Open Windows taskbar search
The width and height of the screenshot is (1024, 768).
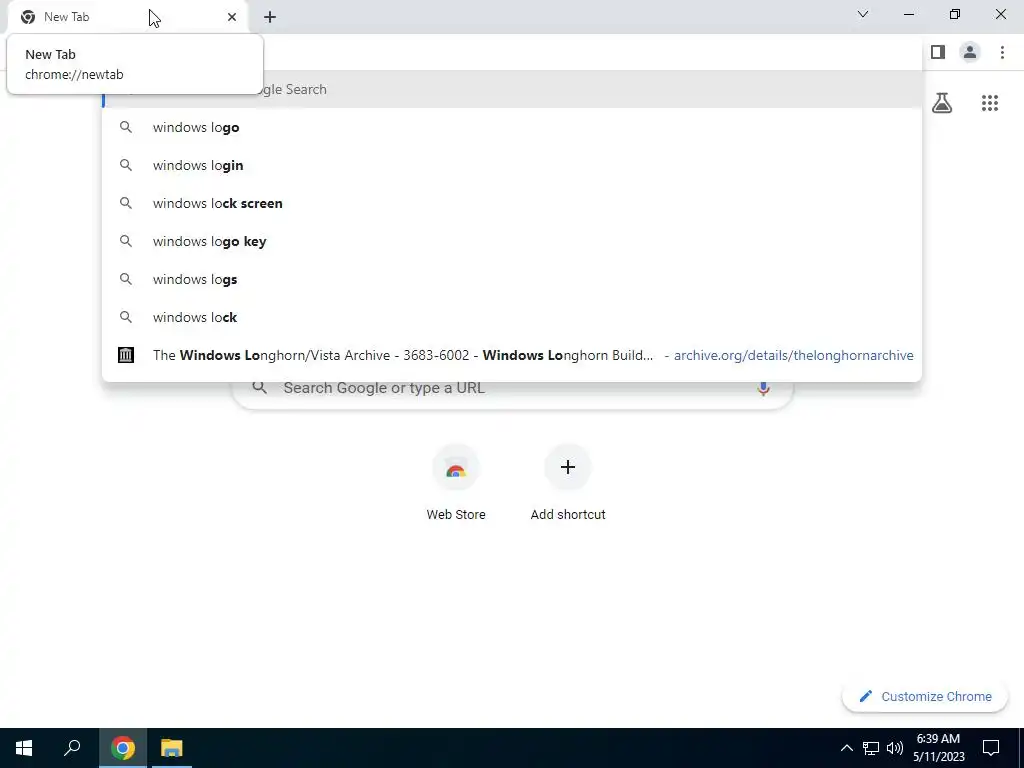(72, 748)
